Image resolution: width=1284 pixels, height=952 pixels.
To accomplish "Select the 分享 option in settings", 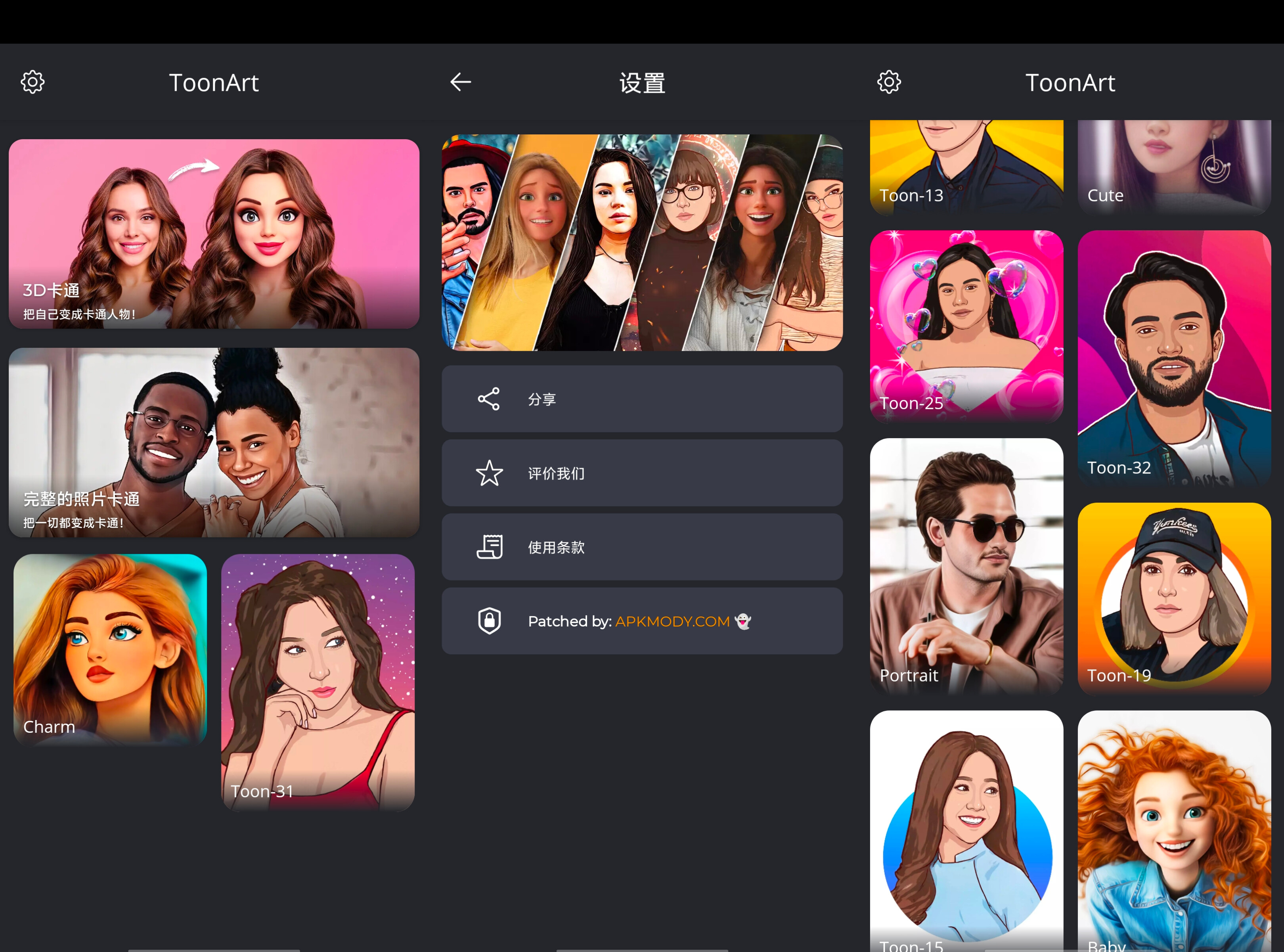I will tap(642, 398).
